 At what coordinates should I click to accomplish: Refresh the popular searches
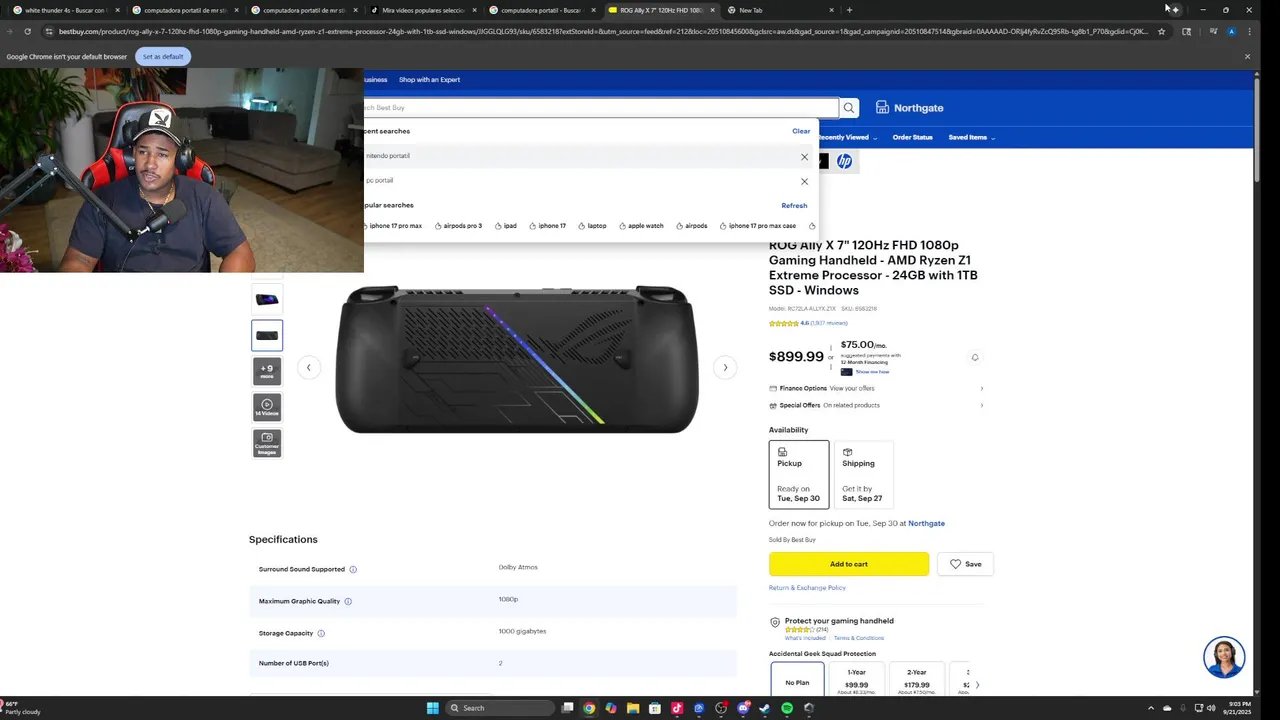point(794,205)
